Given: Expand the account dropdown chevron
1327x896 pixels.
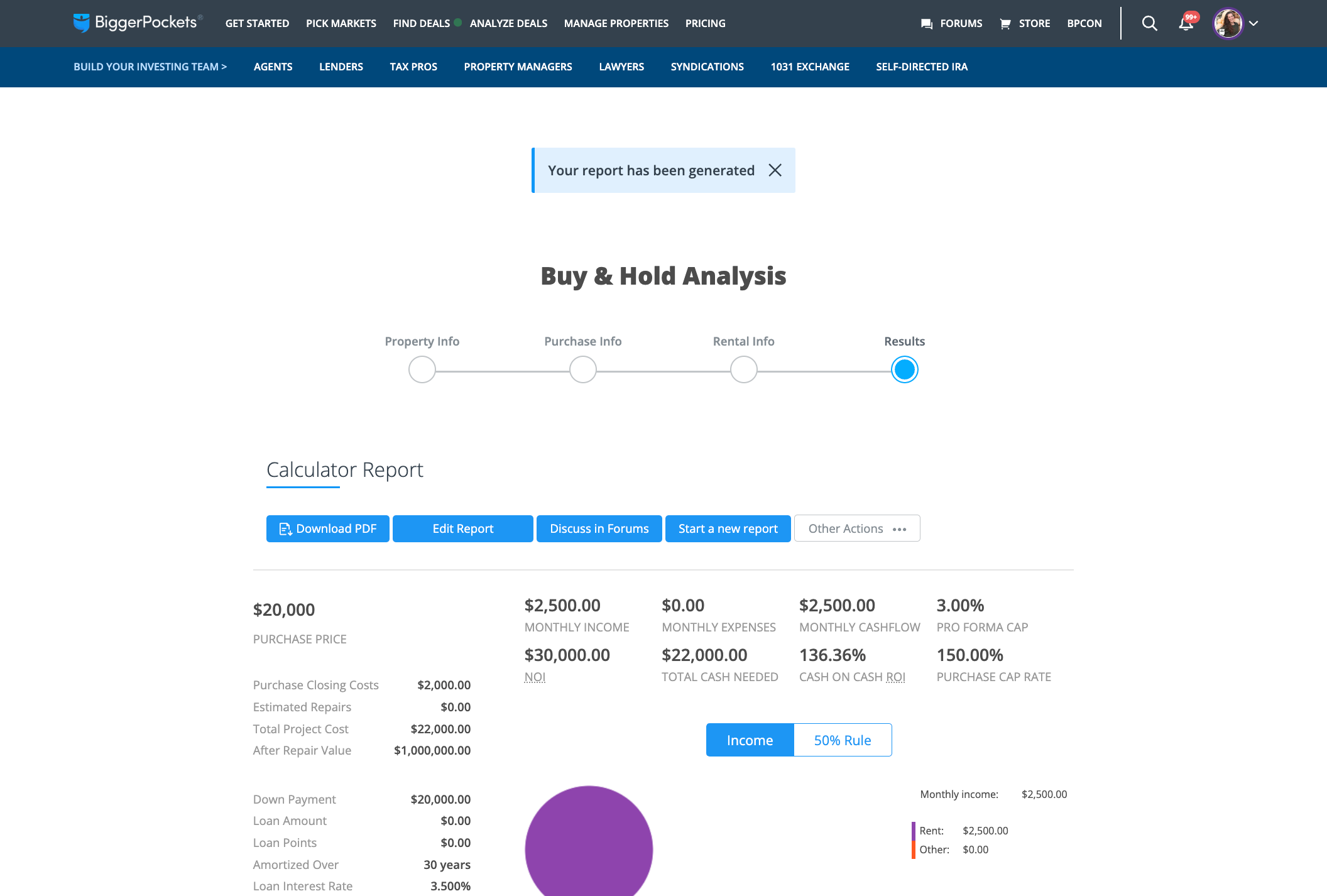Looking at the screenshot, I should [x=1253, y=23].
